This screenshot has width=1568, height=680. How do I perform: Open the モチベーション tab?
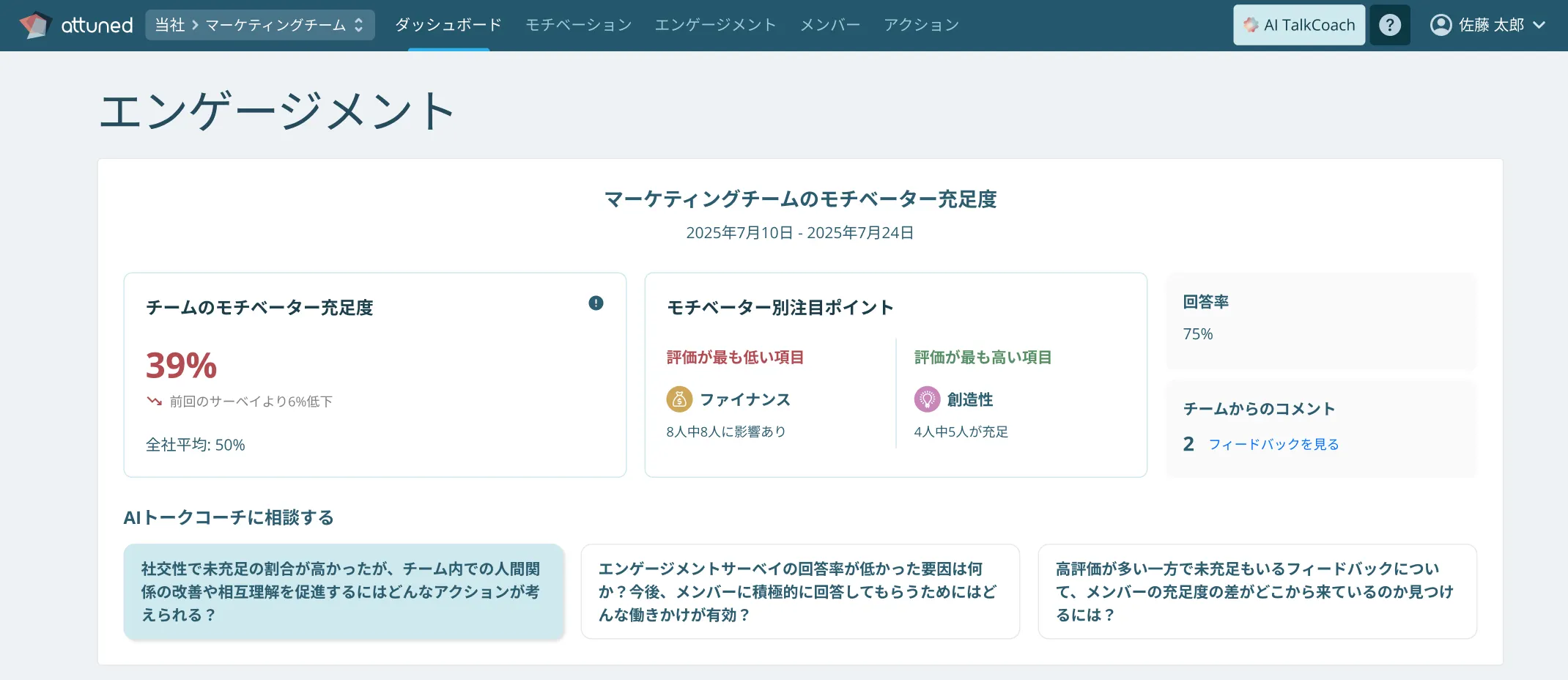click(579, 25)
